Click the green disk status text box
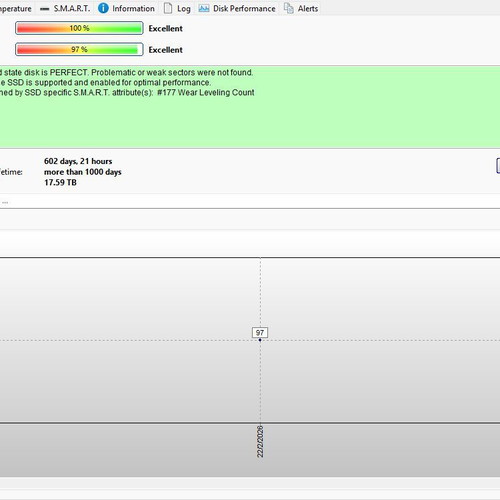This screenshot has width=500, height=500. point(250,107)
